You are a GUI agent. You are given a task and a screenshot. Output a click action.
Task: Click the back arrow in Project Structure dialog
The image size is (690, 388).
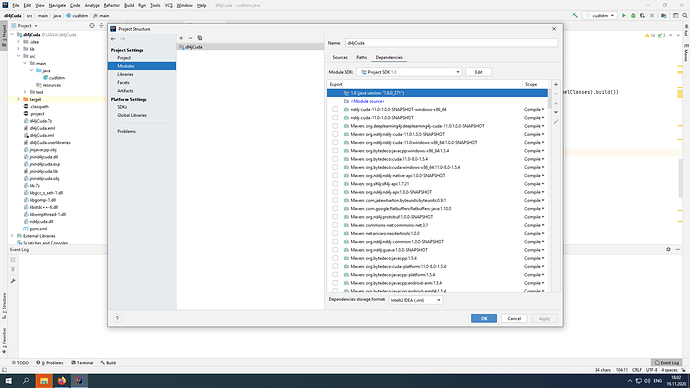114,39
